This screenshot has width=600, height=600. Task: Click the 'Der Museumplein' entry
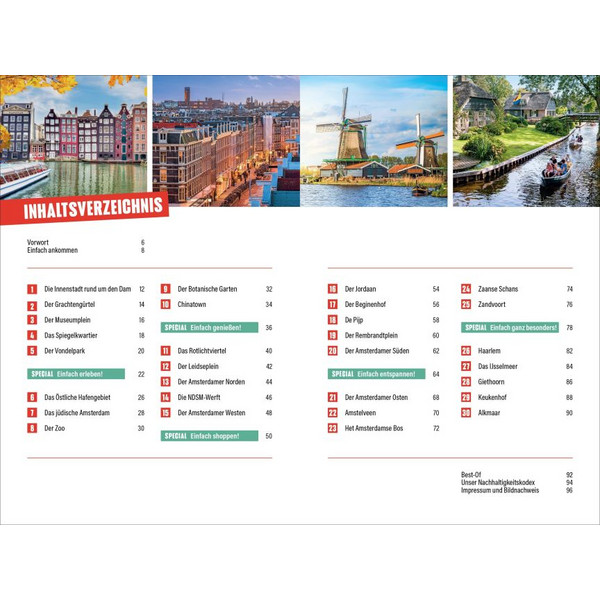[67, 320]
